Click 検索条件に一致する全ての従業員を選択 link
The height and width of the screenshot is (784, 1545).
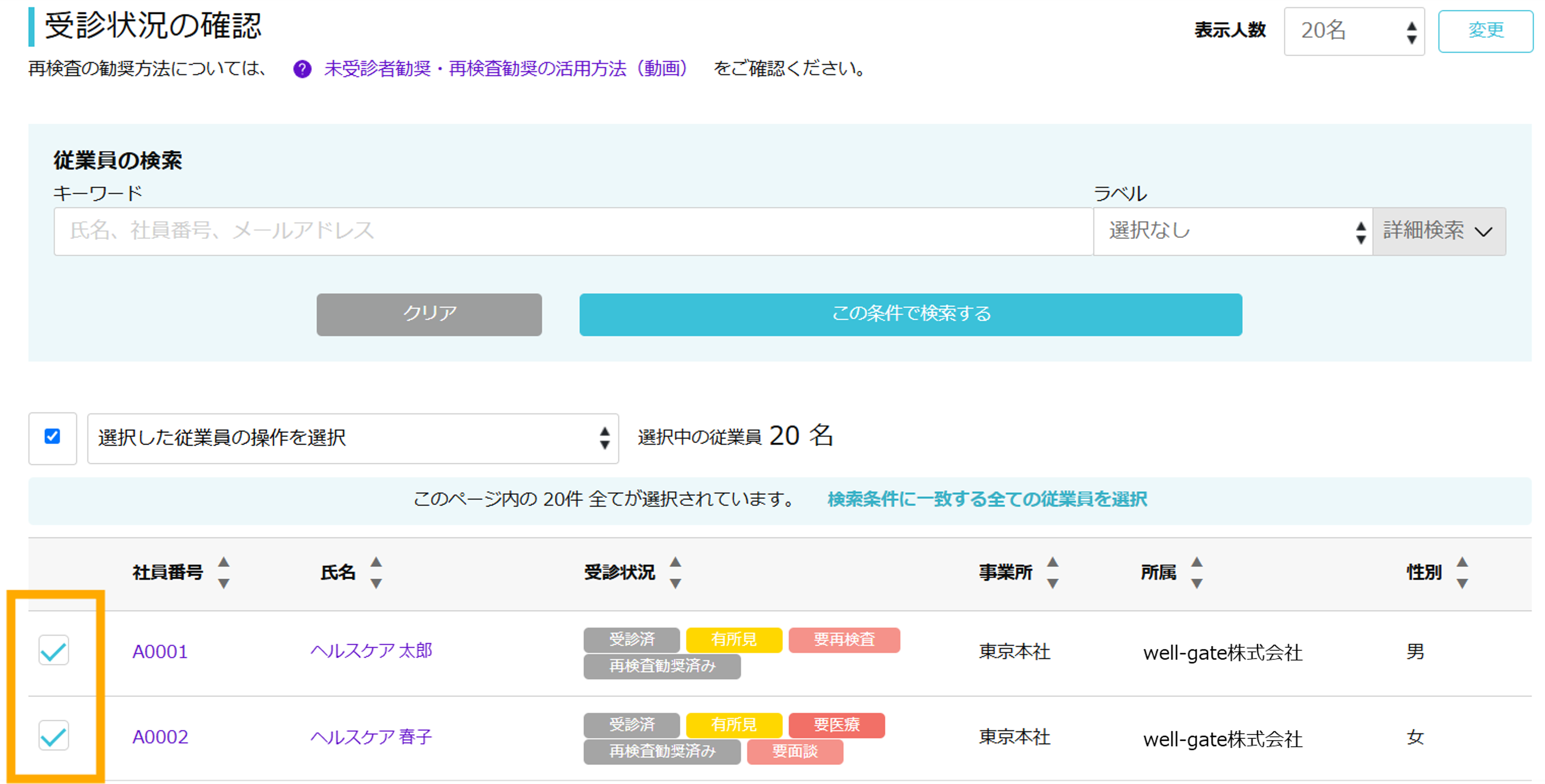(987, 499)
